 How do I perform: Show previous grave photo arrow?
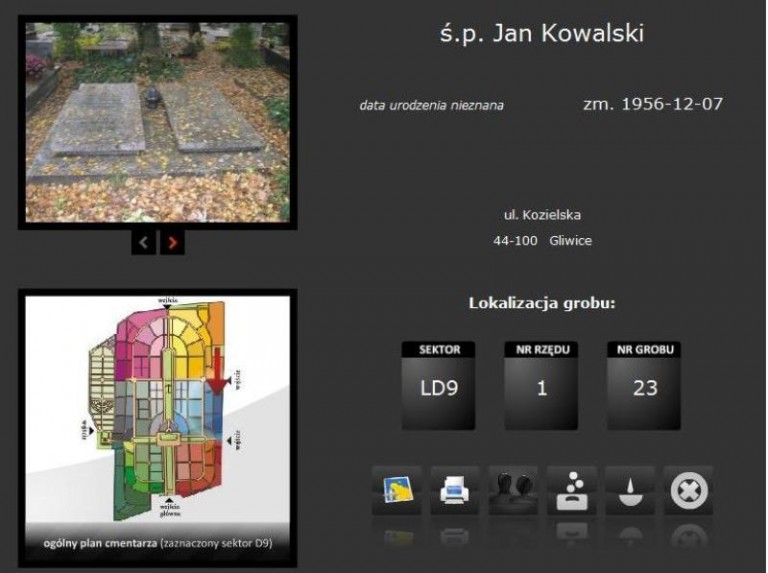pyautogui.click(x=144, y=242)
